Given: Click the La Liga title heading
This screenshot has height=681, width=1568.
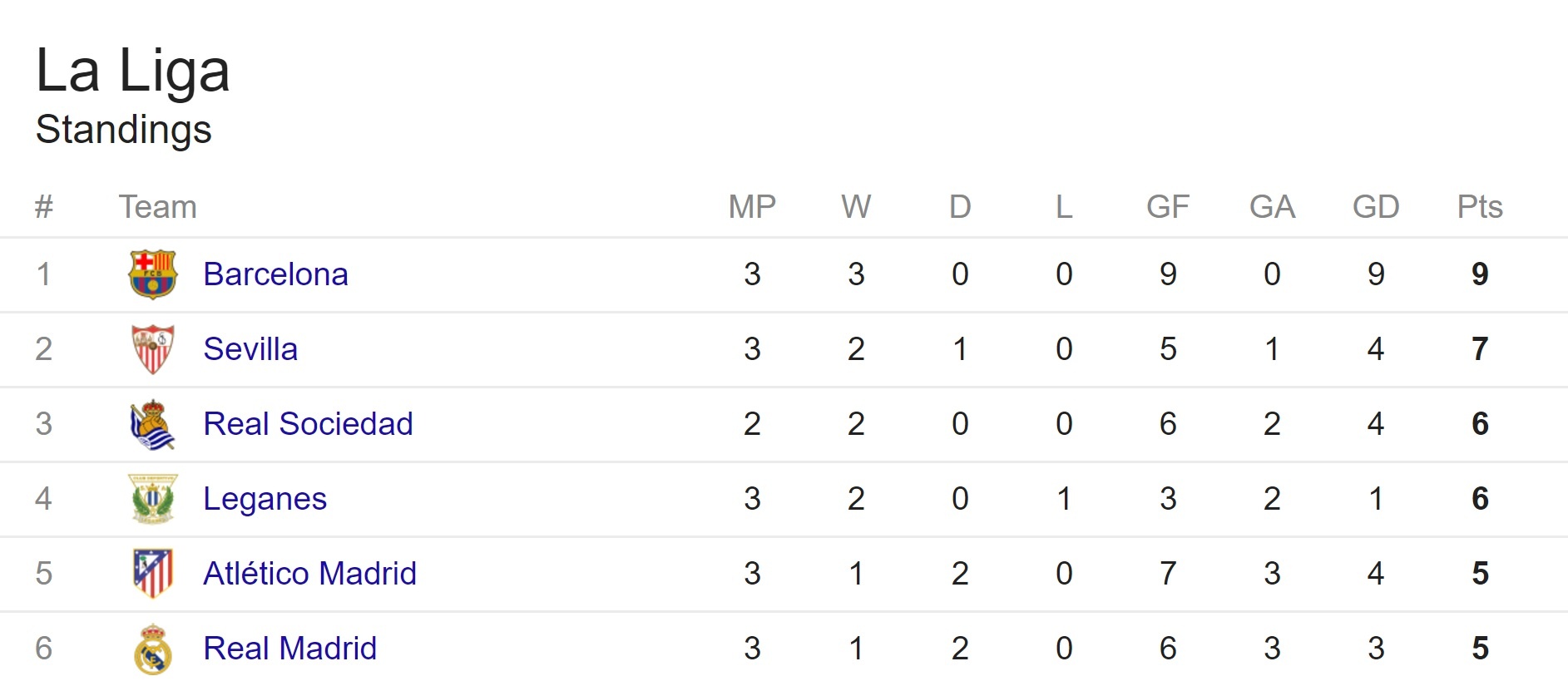Looking at the screenshot, I should tap(132, 71).
